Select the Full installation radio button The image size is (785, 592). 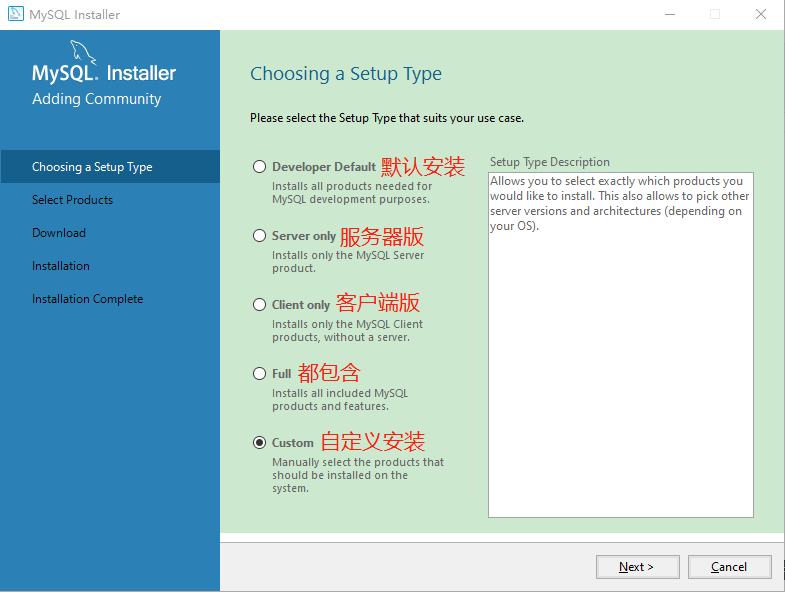point(259,374)
